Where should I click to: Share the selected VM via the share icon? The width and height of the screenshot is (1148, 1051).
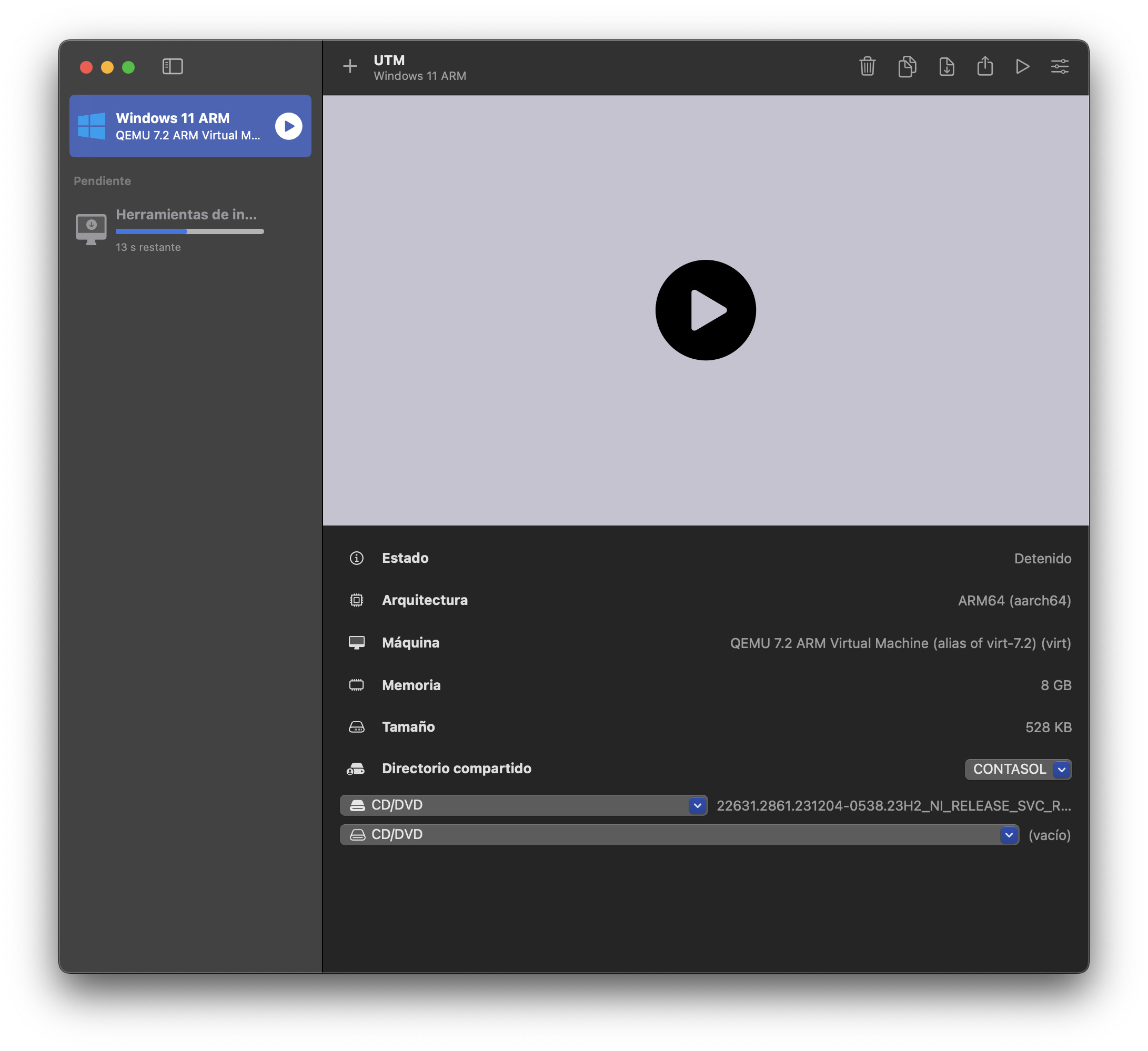point(985,66)
